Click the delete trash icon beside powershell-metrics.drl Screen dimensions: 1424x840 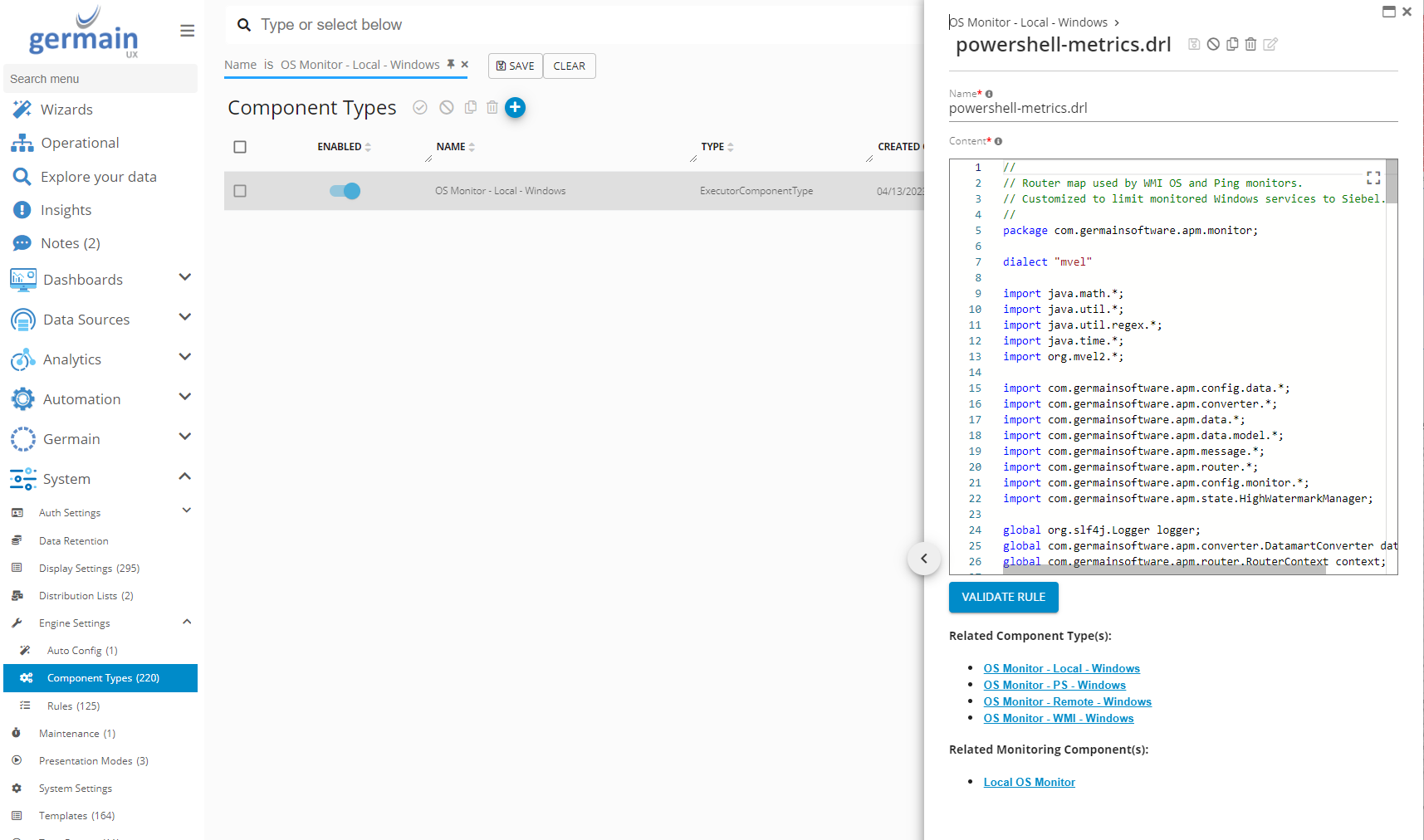click(x=1250, y=44)
